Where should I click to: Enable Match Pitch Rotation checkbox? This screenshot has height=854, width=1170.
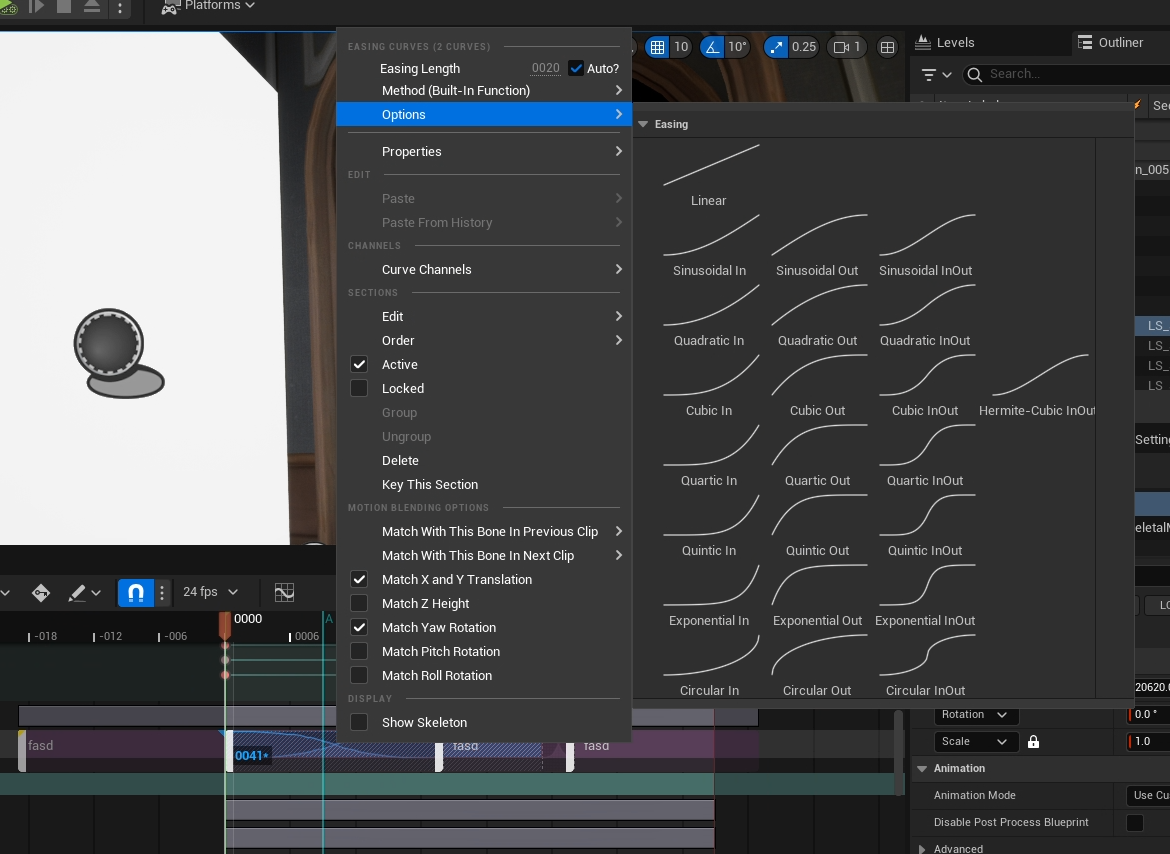(359, 650)
